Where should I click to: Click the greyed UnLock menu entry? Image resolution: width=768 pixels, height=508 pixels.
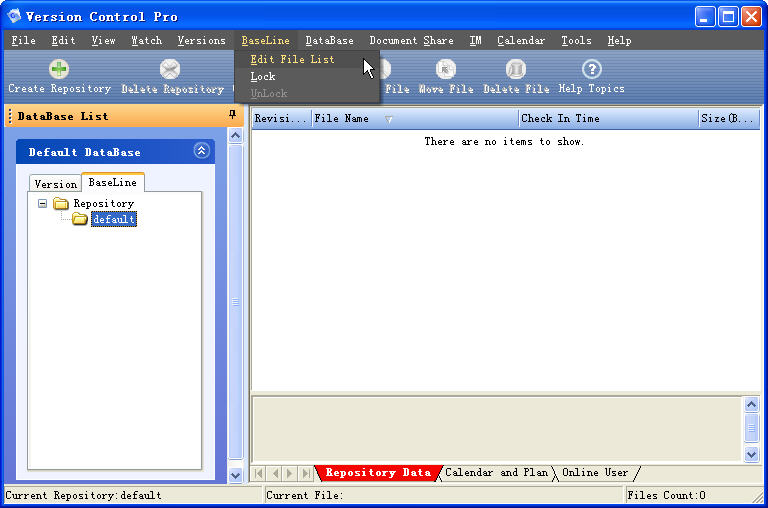(x=307, y=93)
